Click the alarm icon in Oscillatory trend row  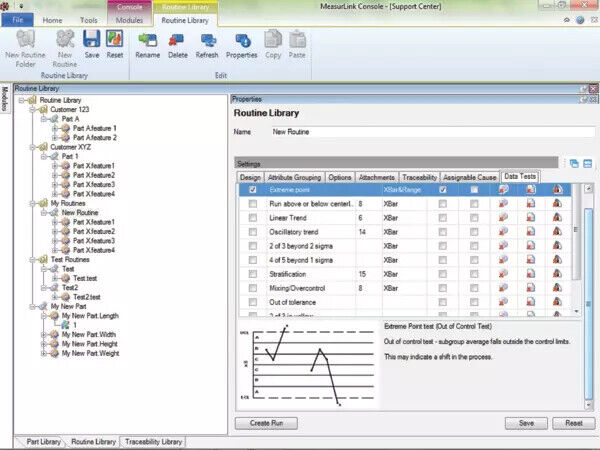[x=558, y=232]
